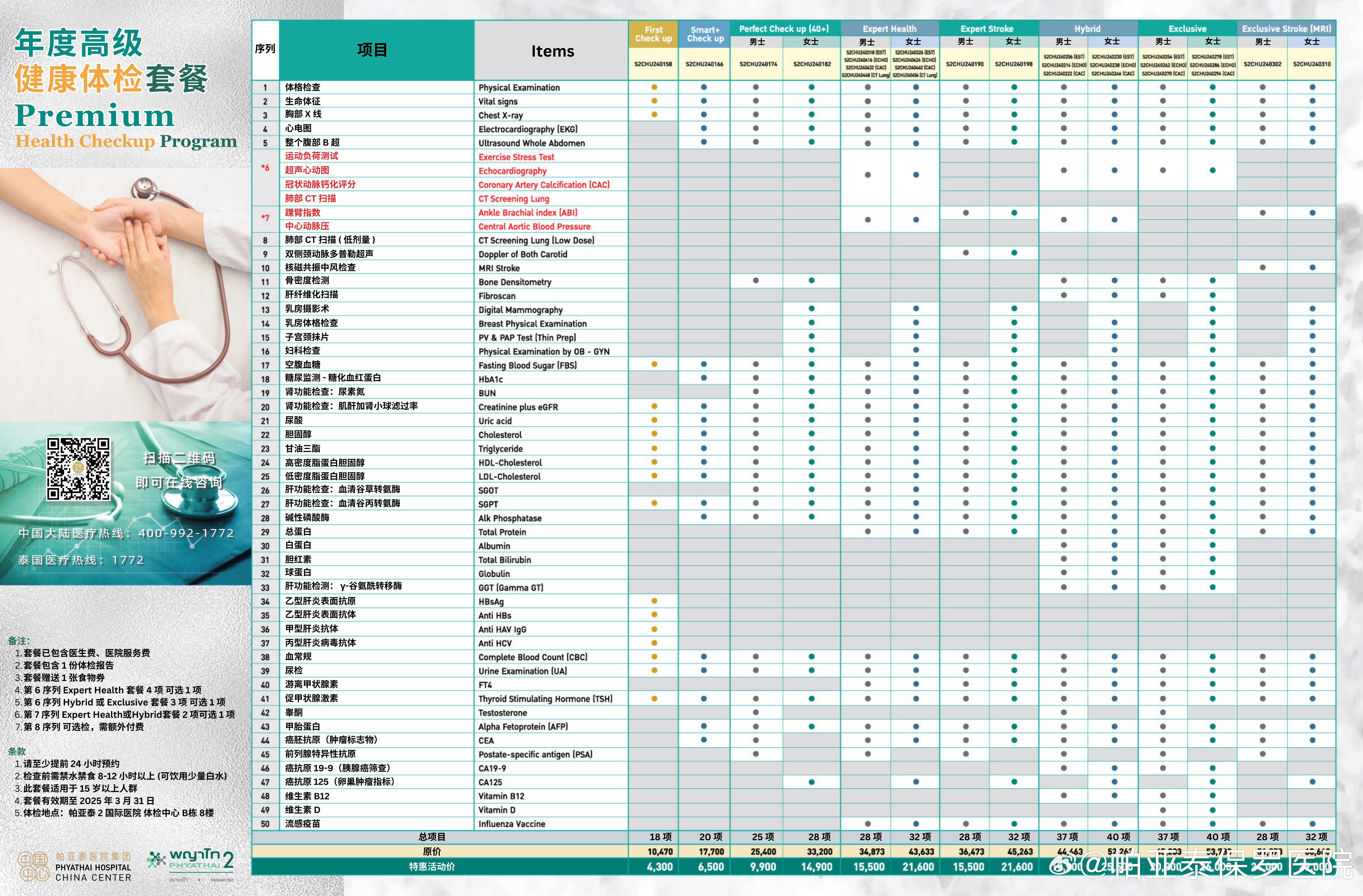Select the 'Expert Health' package header
Viewport: 1363px width, 896px height.
coord(889,29)
